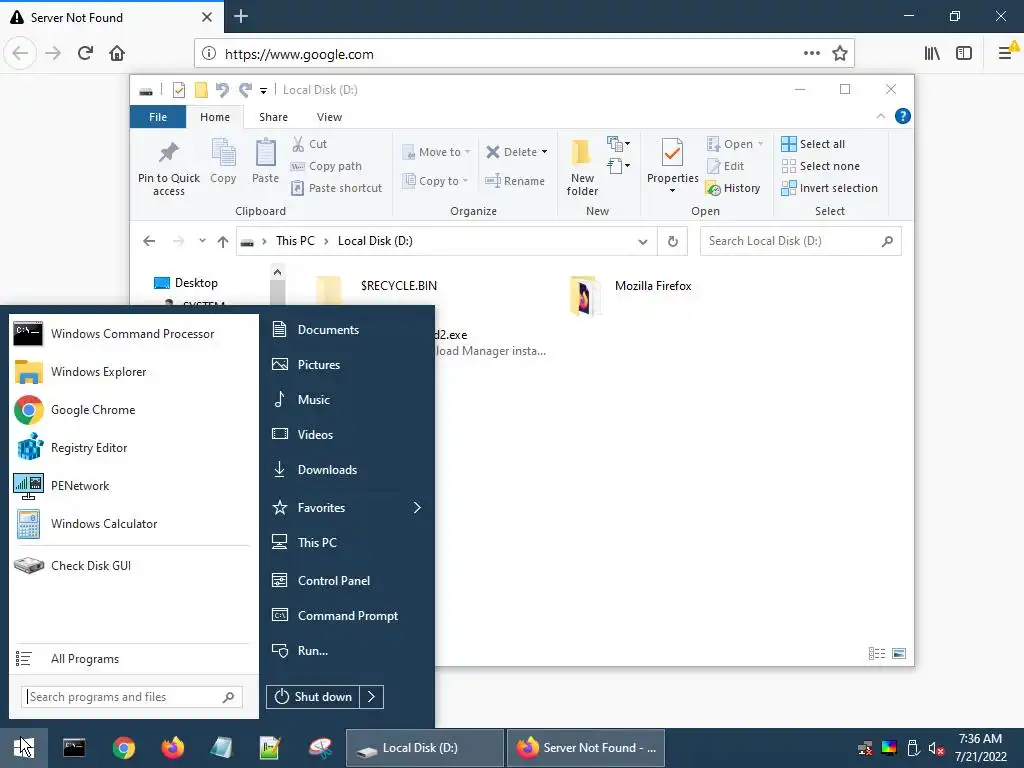Launch Windows Explorer from Start menu
The height and width of the screenshot is (768, 1024).
point(131,372)
